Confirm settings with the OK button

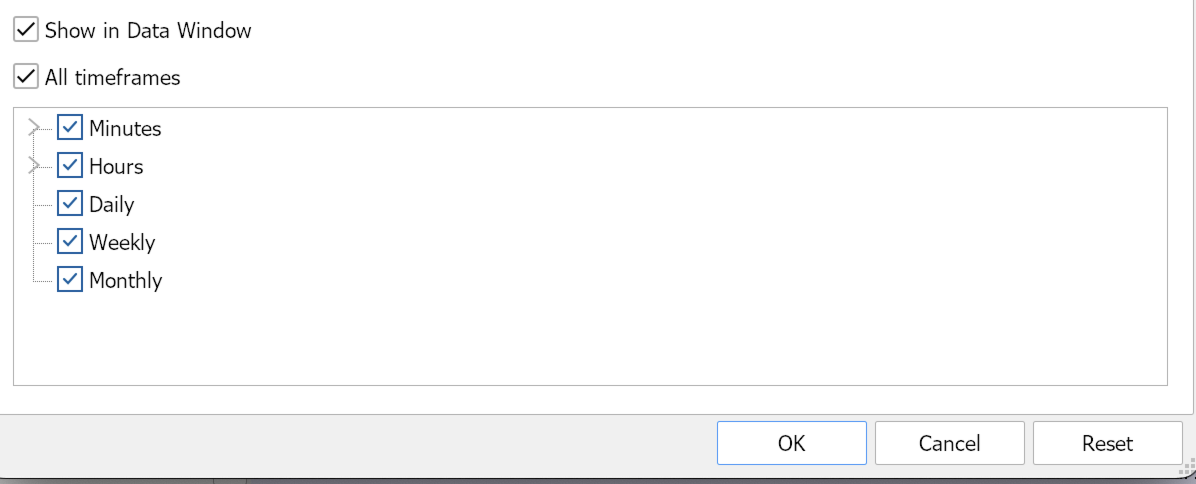pos(791,443)
